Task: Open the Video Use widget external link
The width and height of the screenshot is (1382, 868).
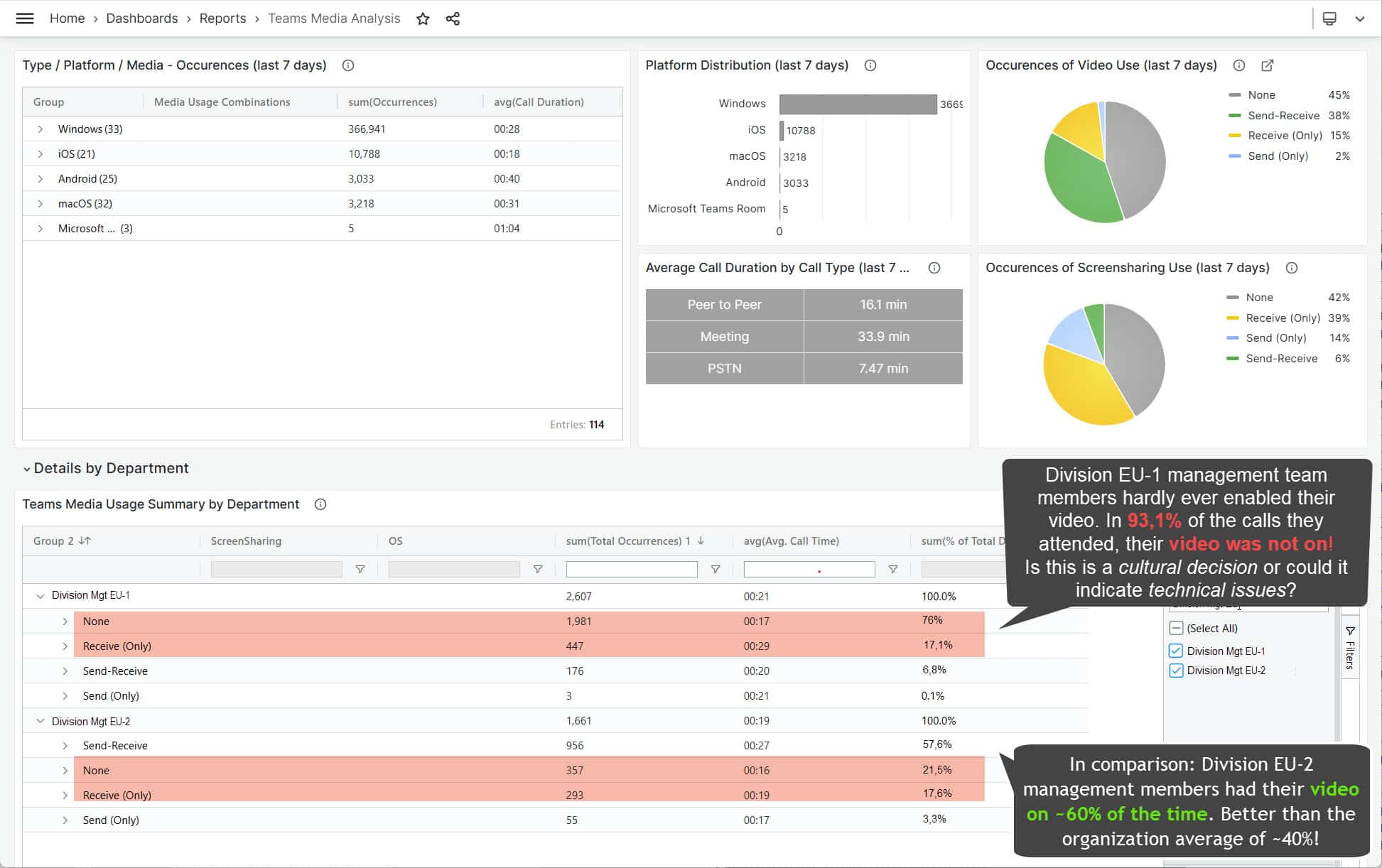Action: pos(1267,65)
